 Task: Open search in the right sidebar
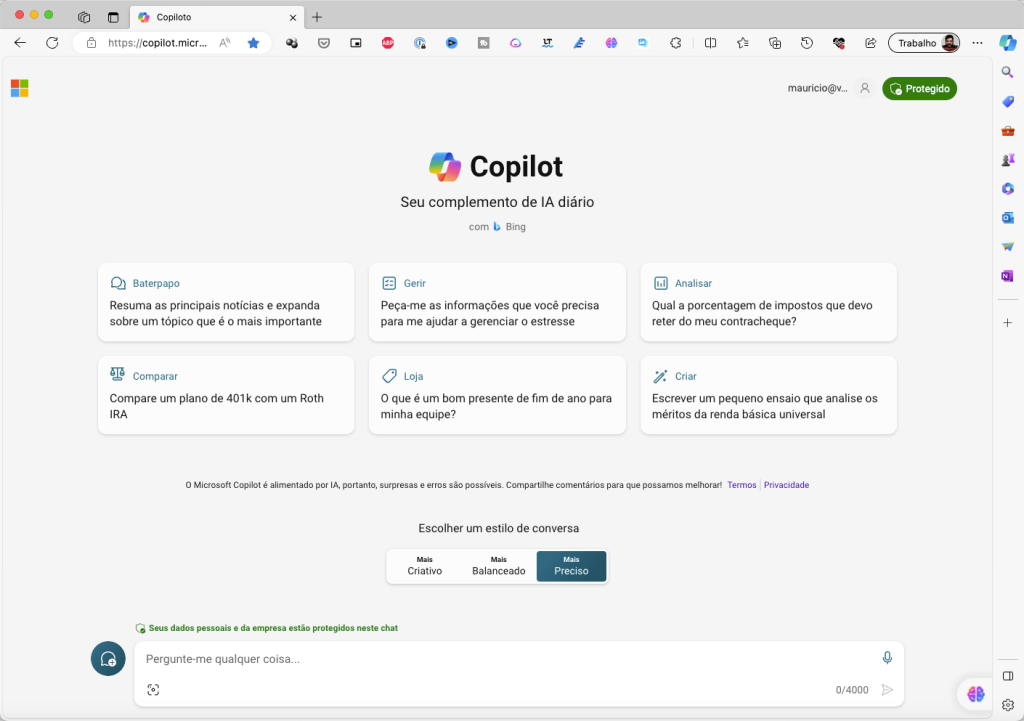pyautogui.click(x=1008, y=71)
